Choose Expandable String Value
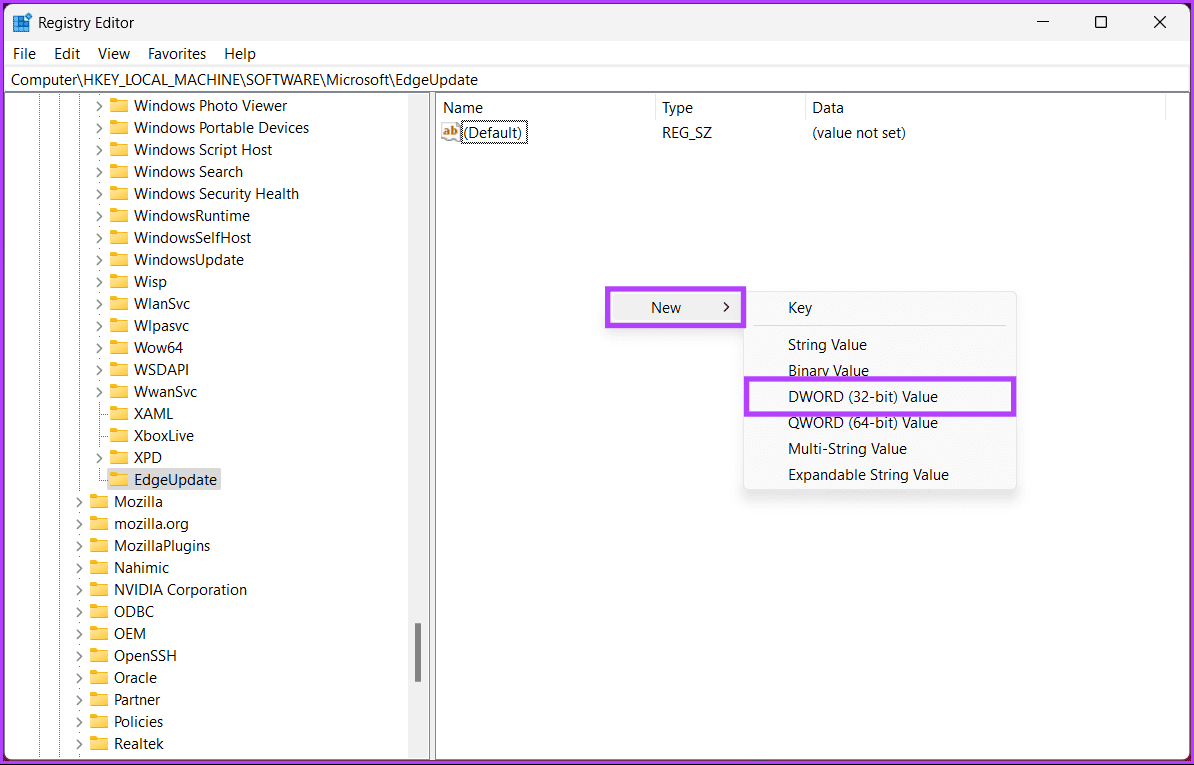Viewport: 1194px width, 765px height. (x=880, y=475)
